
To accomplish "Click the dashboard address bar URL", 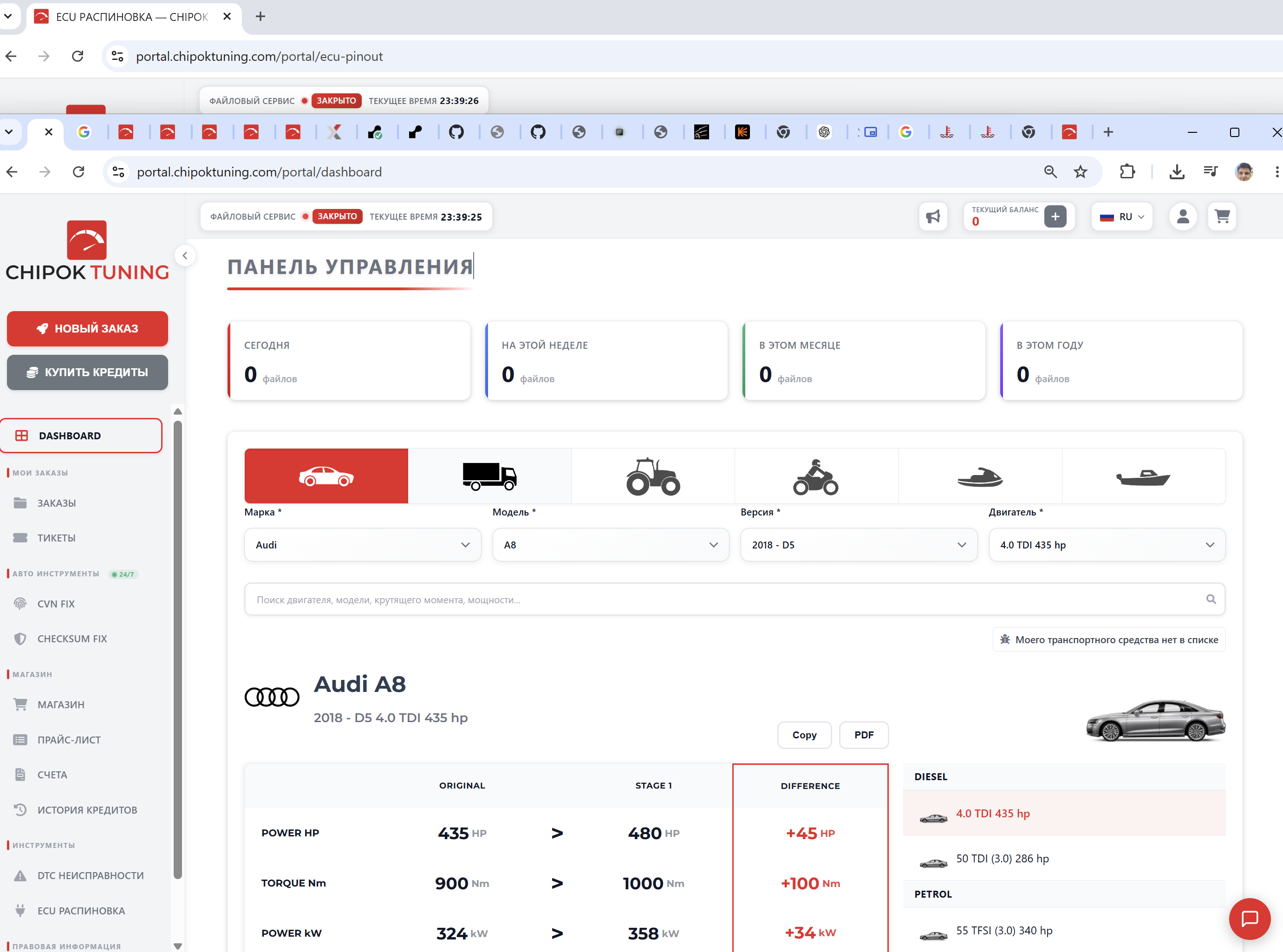I will click(259, 172).
